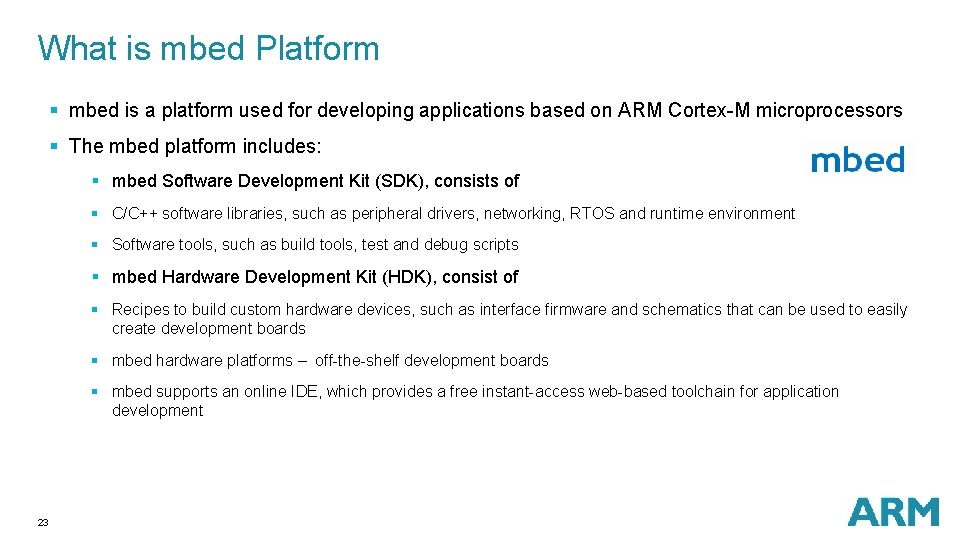This screenshot has width=960, height=540.
Task: Click the slide number 23
Action: pyautogui.click(x=43, y=522)
